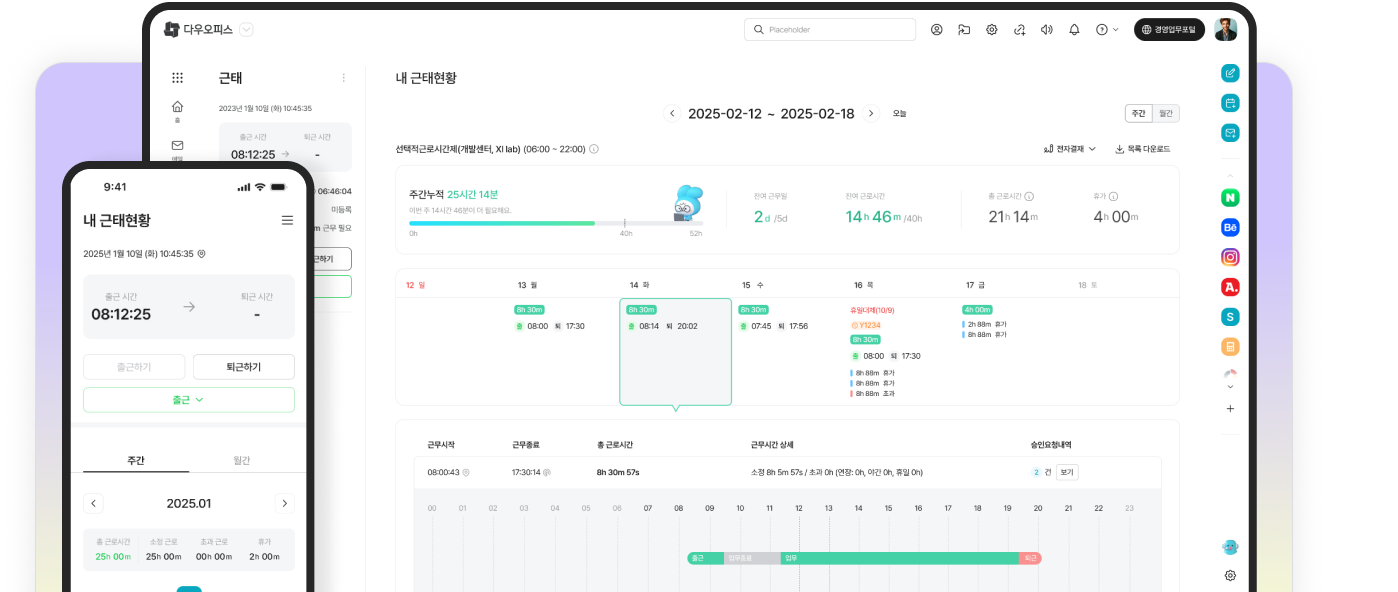Viewport: 1398px width, 592px height.
Task: Click 퇴근하기 button on the phone
Action: [244, 367]
